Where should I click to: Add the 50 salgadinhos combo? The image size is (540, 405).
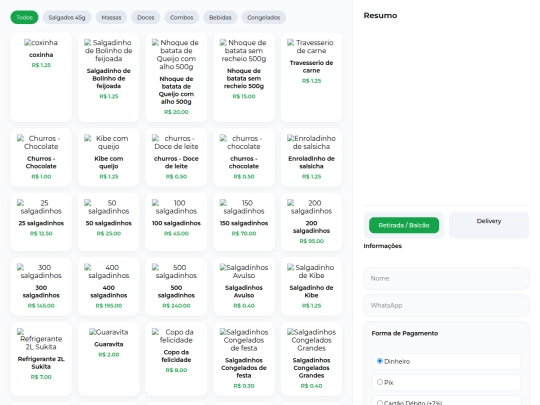tap(108, 222)
